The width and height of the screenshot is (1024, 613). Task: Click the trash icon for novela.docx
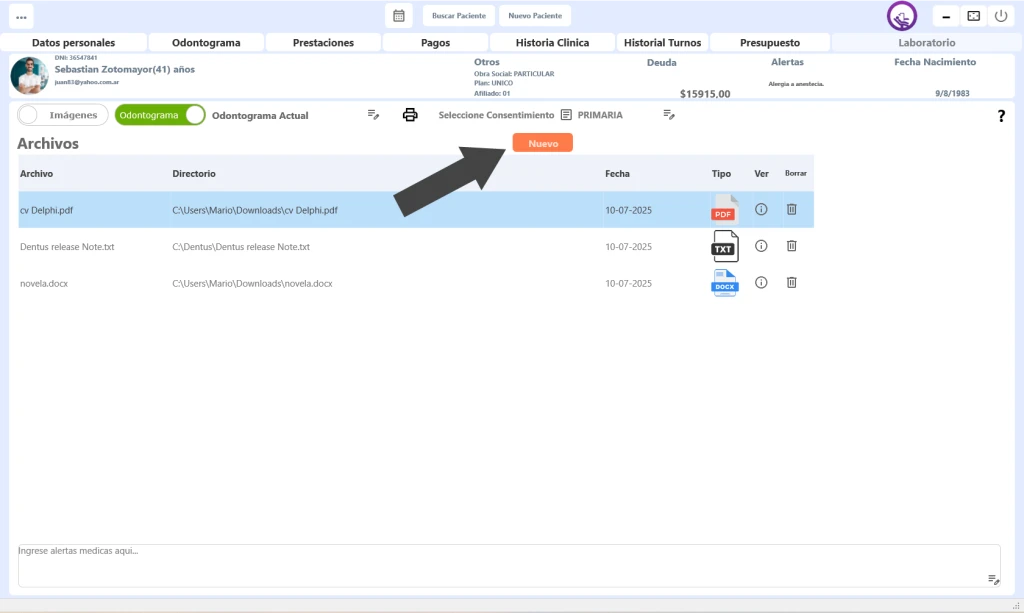[791, 283]
